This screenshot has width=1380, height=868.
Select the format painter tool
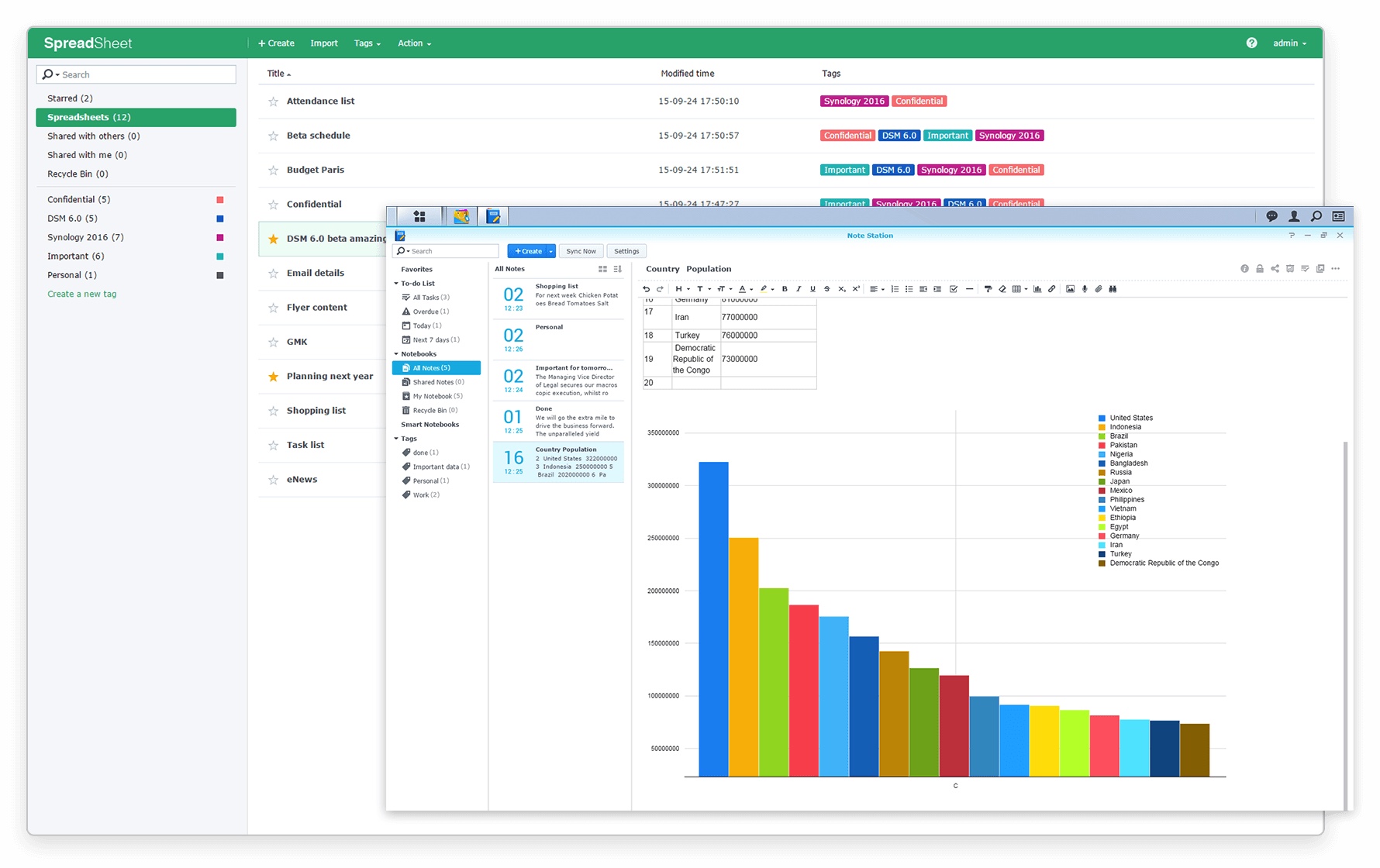pos(988,289)
